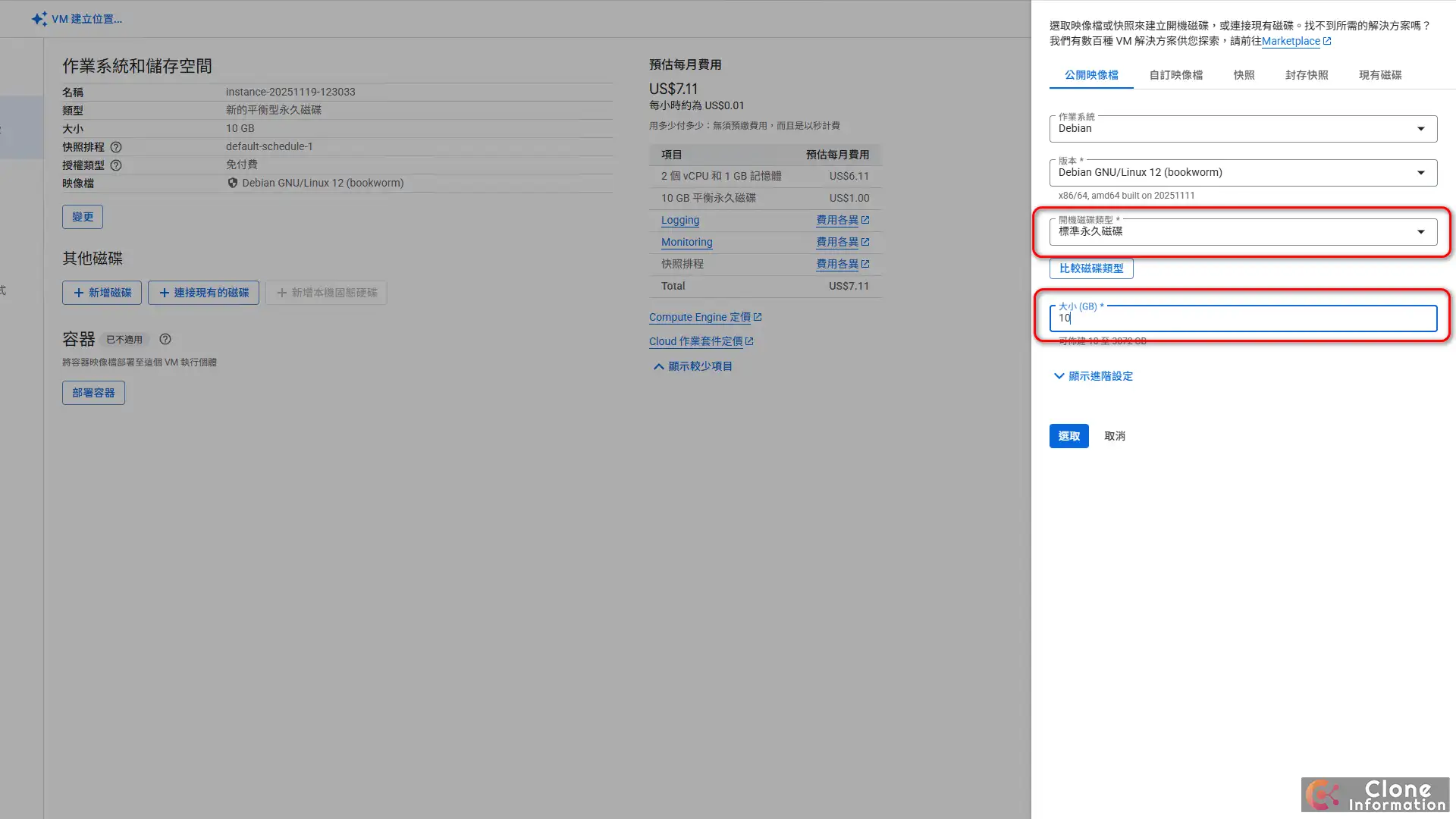The height and width of the screenshot is (819, 1456).
Task: Click the 變更 button
Action: coord(83,217)
